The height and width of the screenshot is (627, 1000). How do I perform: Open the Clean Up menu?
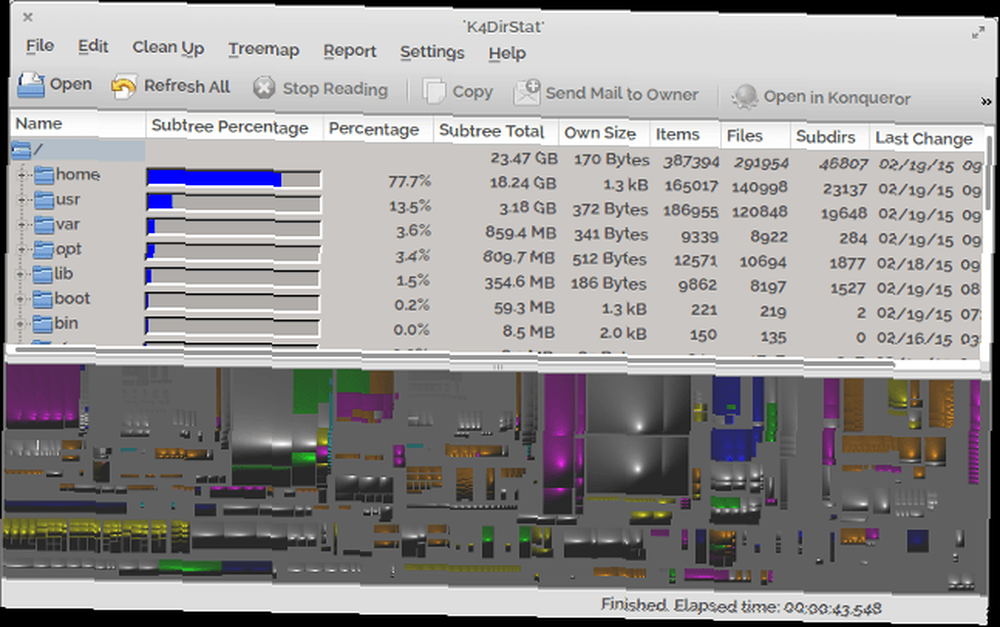pos(168,48)
